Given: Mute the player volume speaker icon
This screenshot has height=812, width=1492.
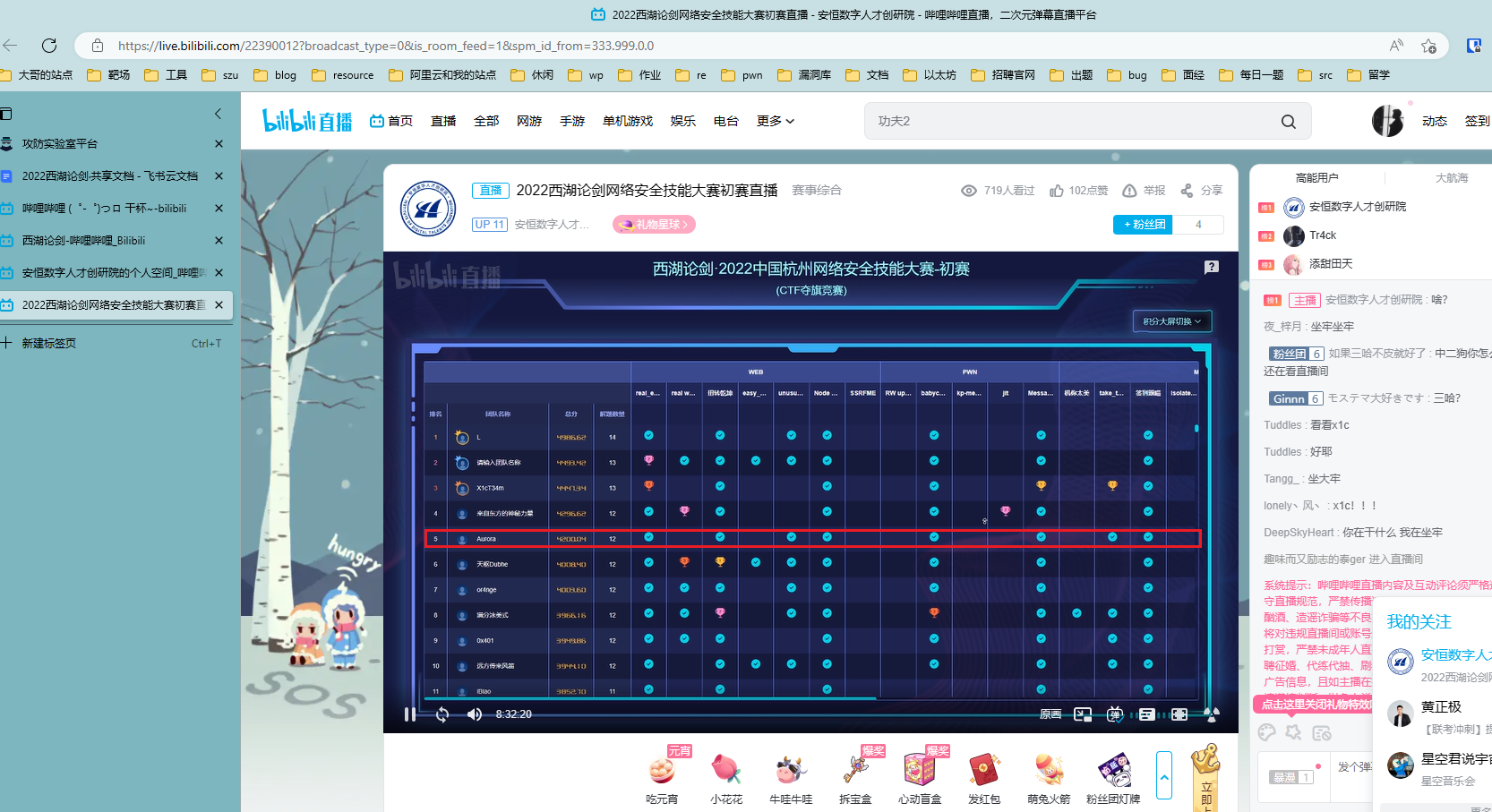Looking at the screenshot, I should pos(475,714).
